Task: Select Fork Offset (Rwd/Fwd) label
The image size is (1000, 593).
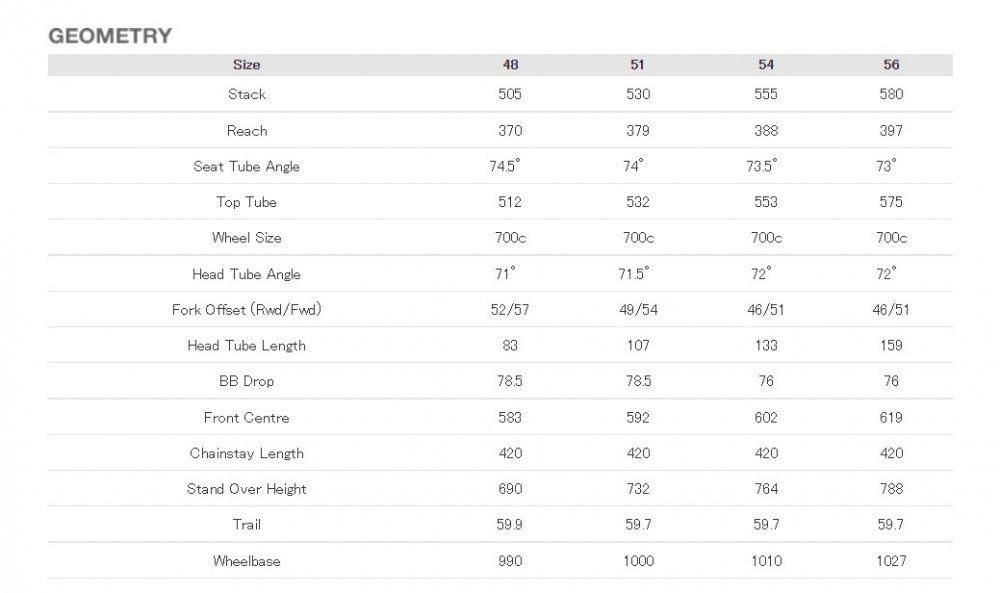Action: [247, 310]
